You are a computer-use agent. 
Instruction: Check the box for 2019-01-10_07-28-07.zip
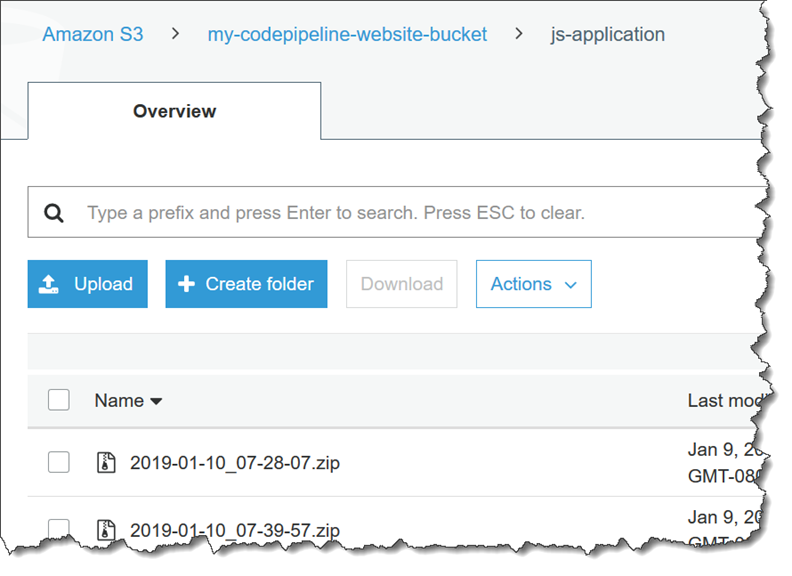[x=59, y=462]
